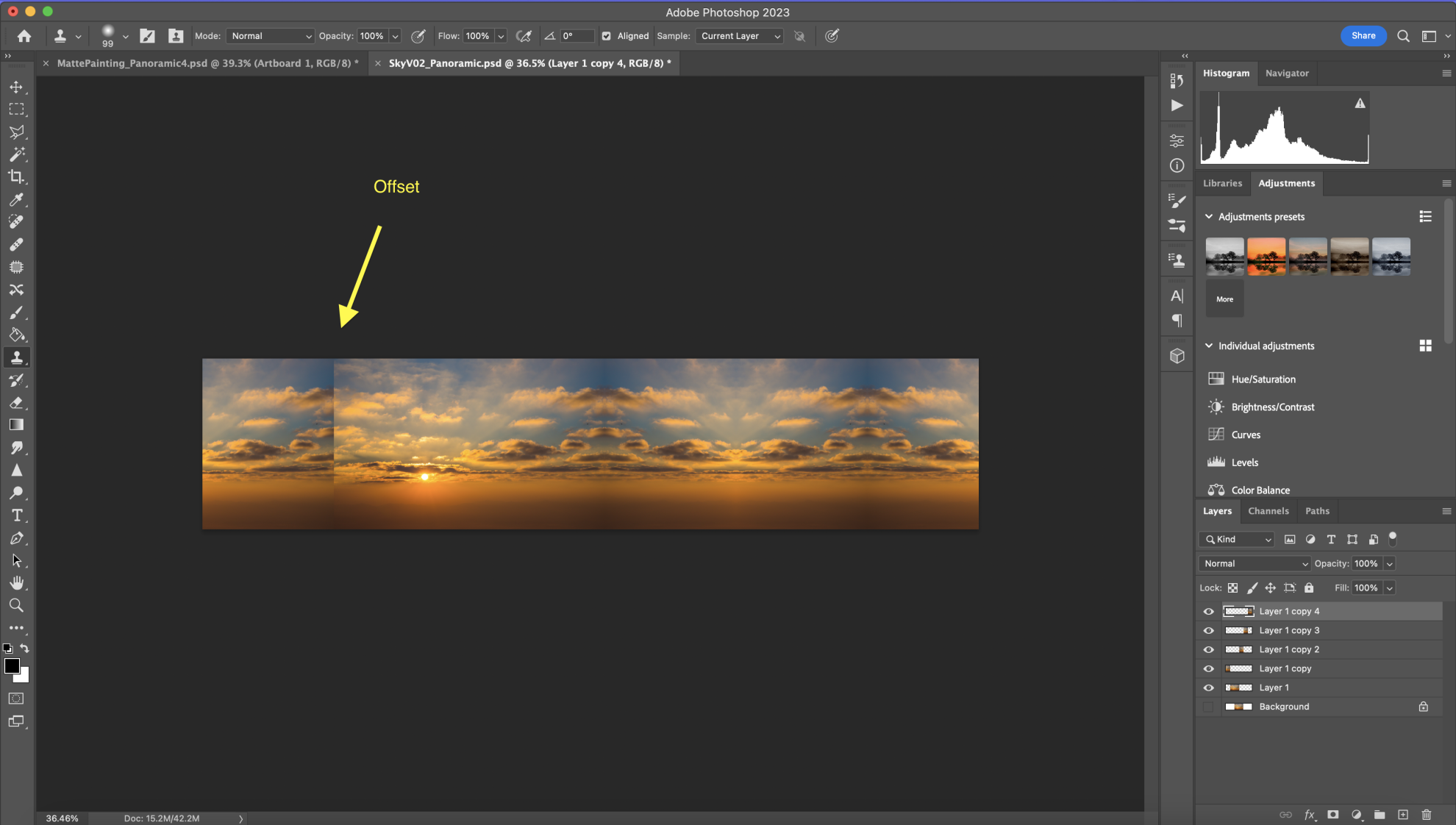This screenshot has height=825, width=1456.
Task: Open the Sample dropdown in options bar
Action: point(738,35)
